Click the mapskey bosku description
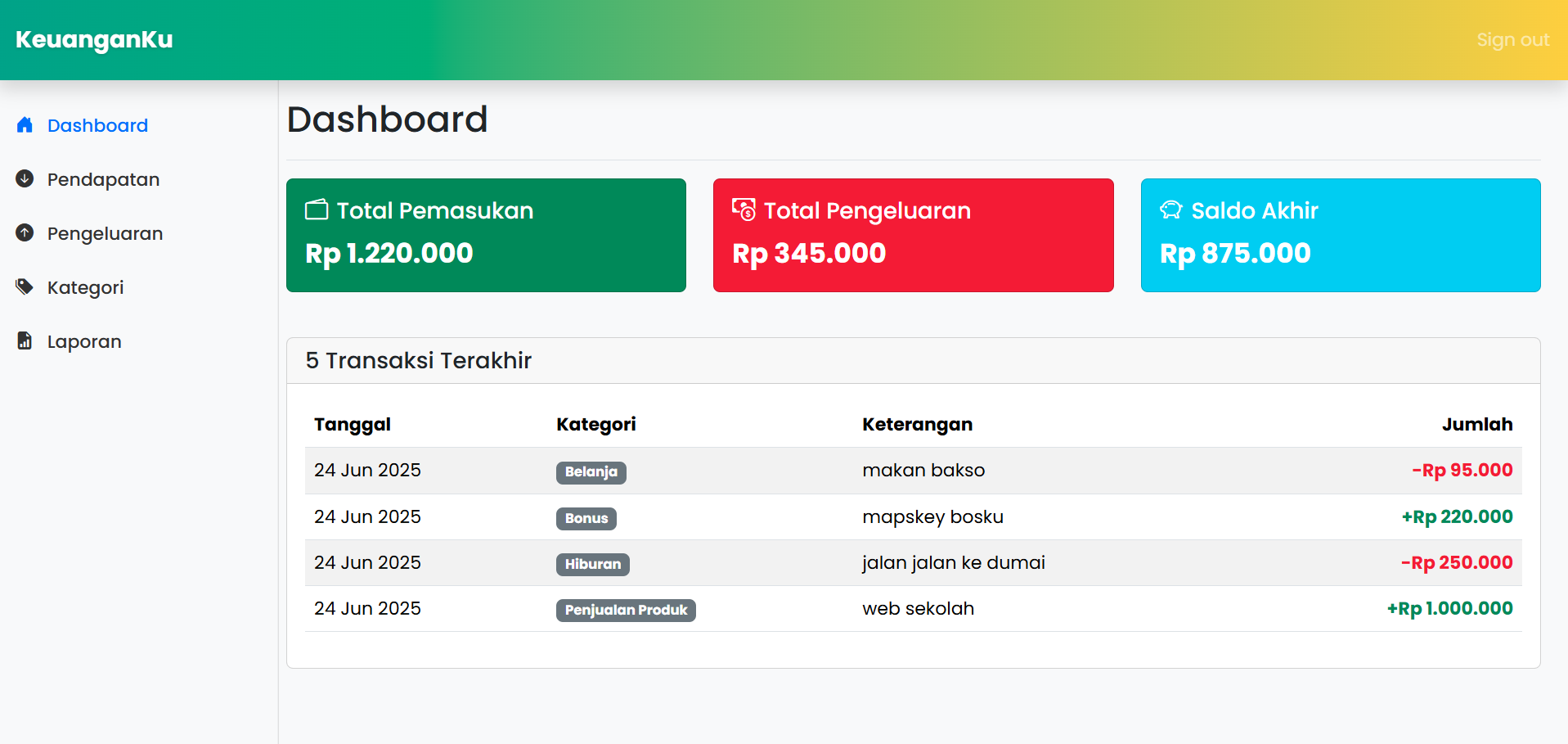Image resolution: width=1568 pixels, height=744 pixels. [932, 516]
